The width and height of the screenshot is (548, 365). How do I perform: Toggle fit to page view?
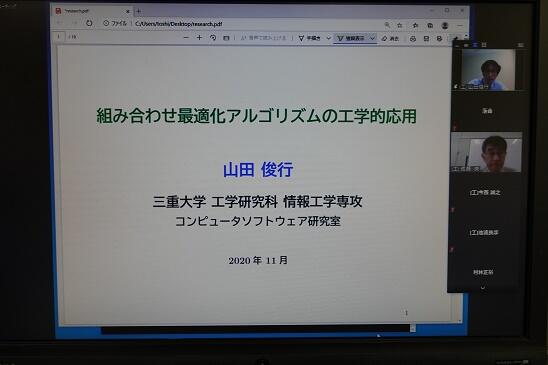point(226,38)
